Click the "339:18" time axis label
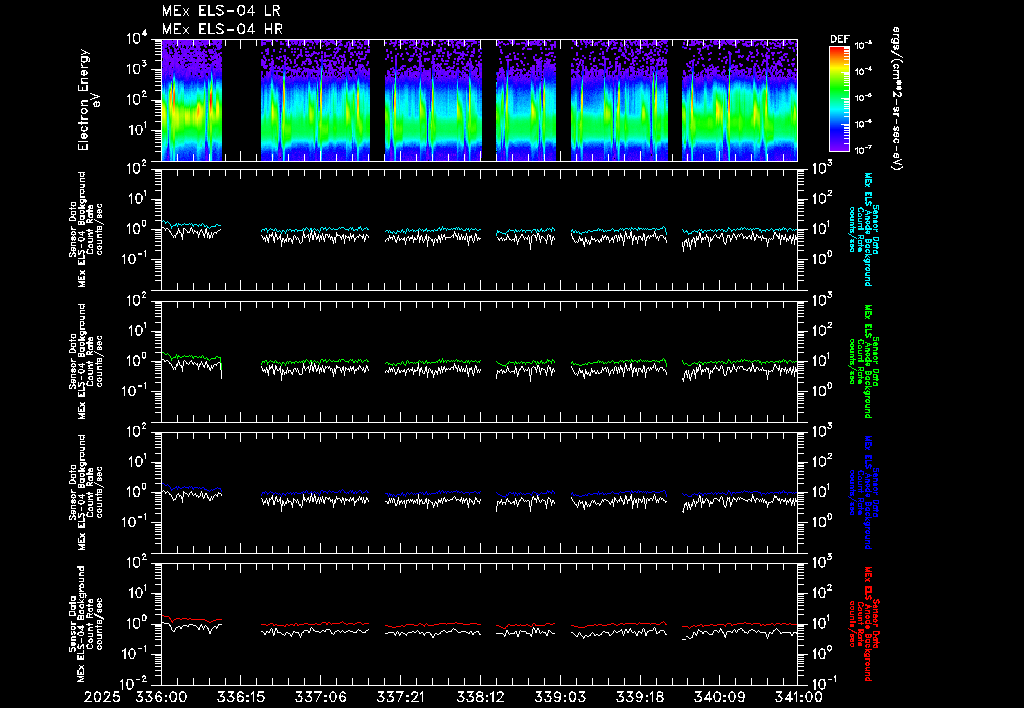The height and width of the screenshot is (708, 1024). (639, 698)
